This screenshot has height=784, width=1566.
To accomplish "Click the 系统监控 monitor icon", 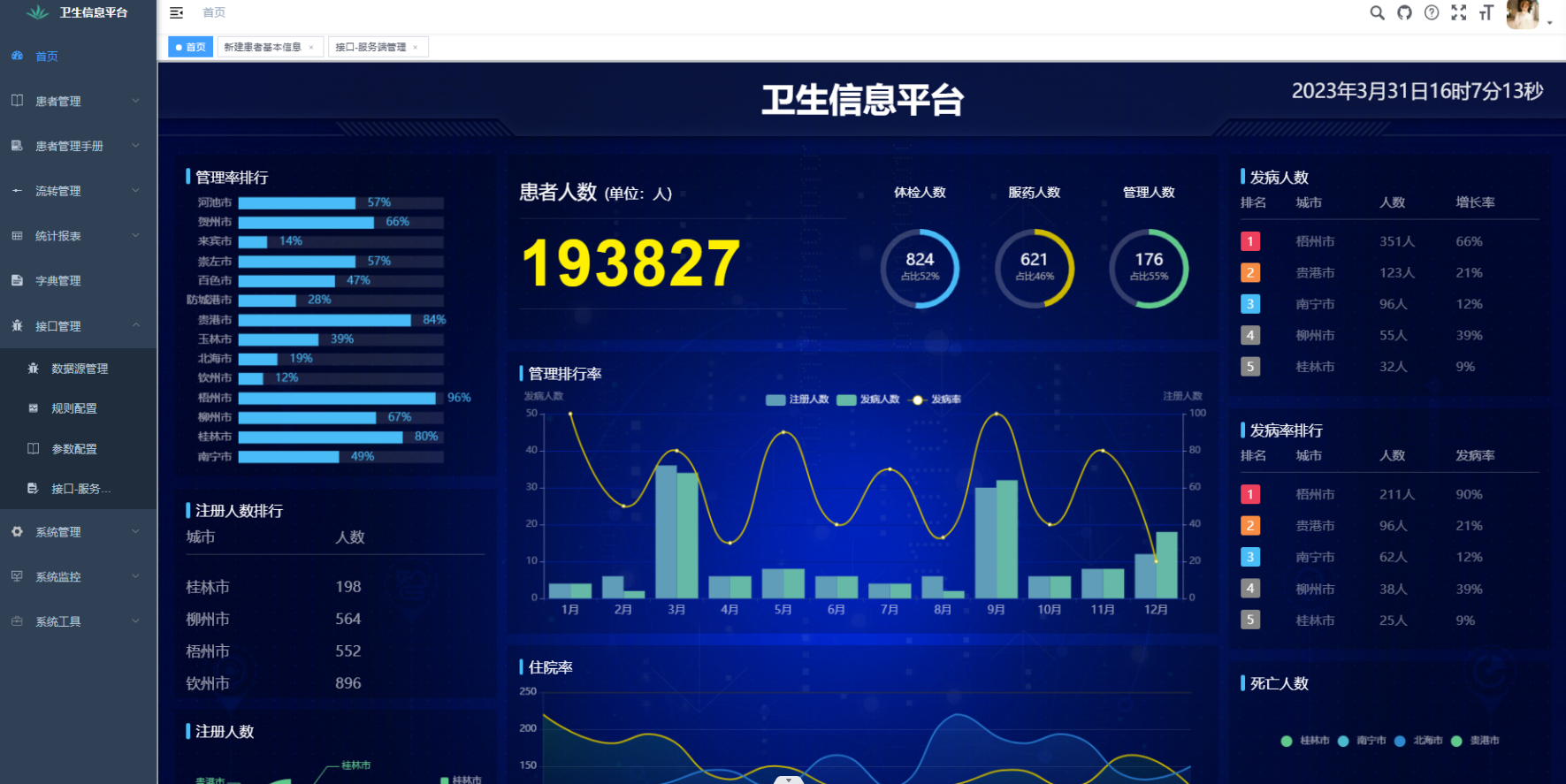I will point(17,576).
